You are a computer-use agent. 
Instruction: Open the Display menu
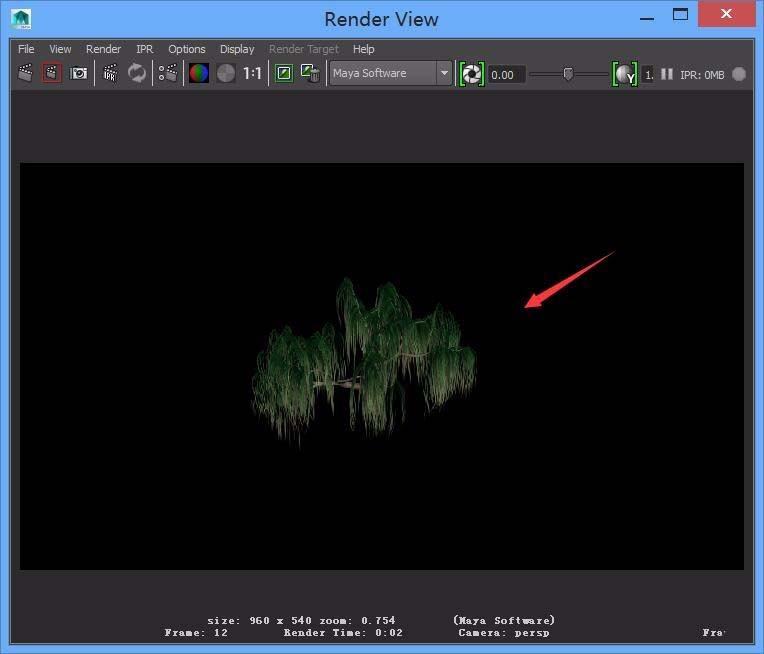(x=237, y=49)
